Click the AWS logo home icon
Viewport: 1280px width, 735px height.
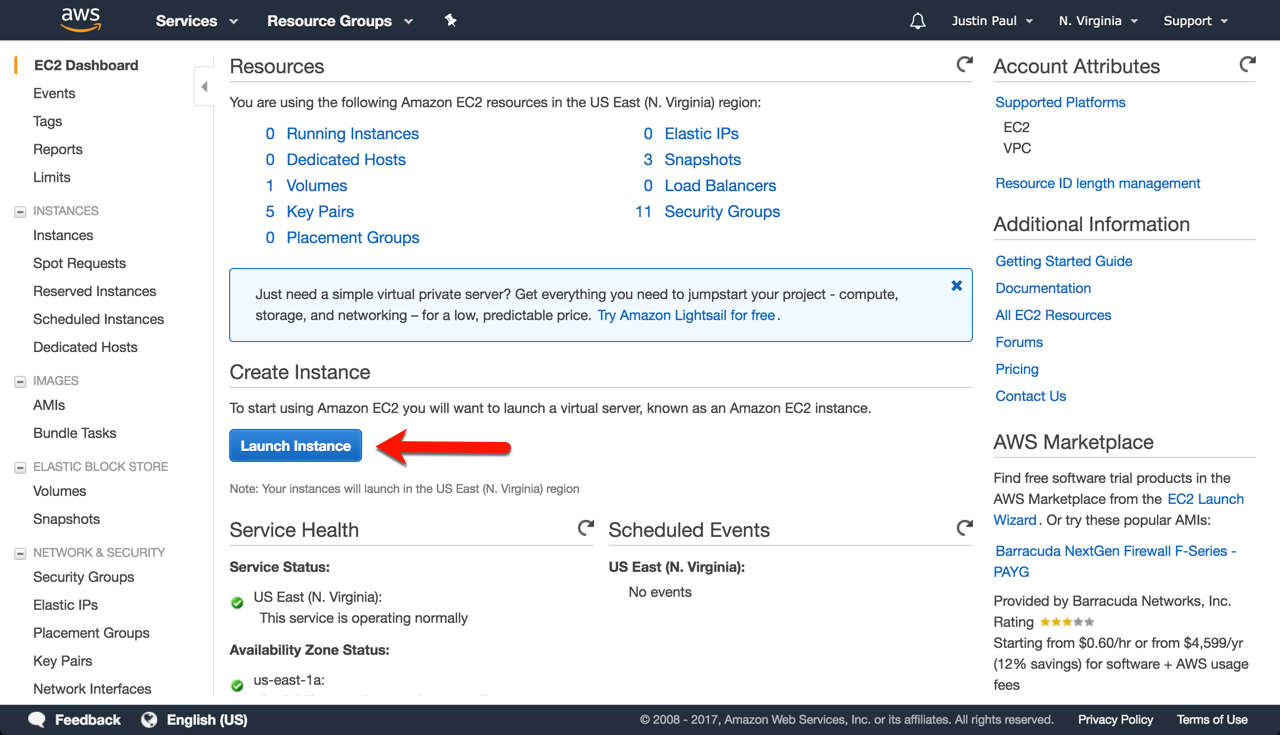80,19
